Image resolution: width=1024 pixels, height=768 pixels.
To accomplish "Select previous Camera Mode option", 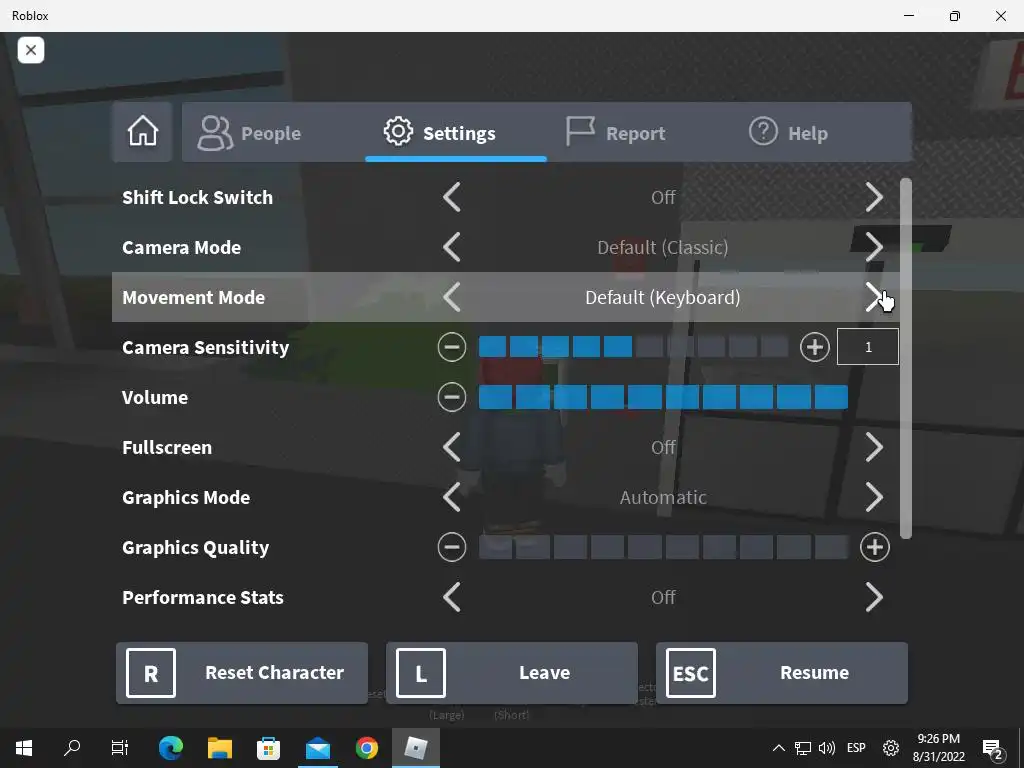I will (x=452, y=248).
